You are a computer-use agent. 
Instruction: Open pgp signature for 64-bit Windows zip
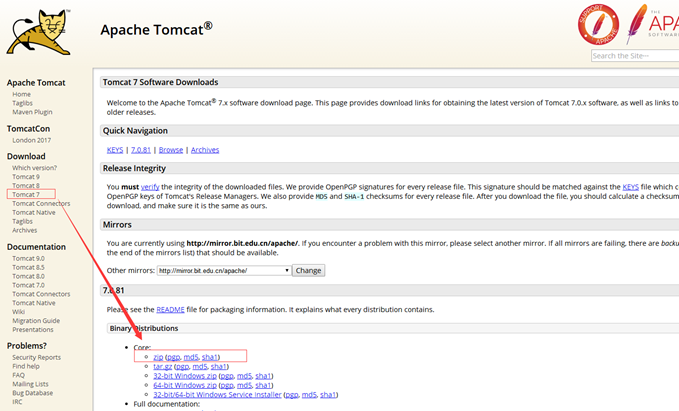227,385
